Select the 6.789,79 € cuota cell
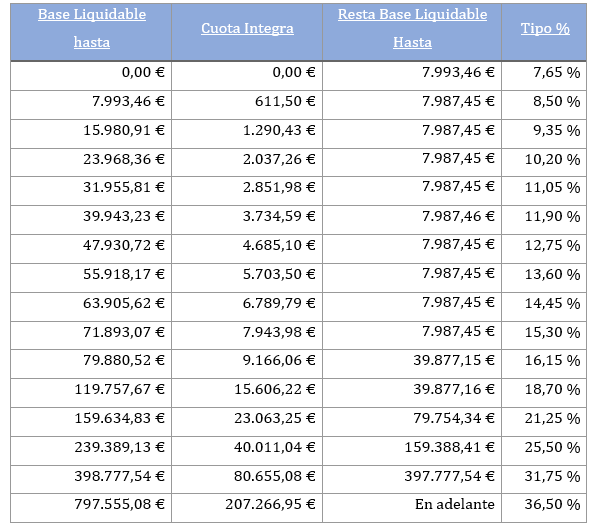592x531 pixels. click(247, 307)
